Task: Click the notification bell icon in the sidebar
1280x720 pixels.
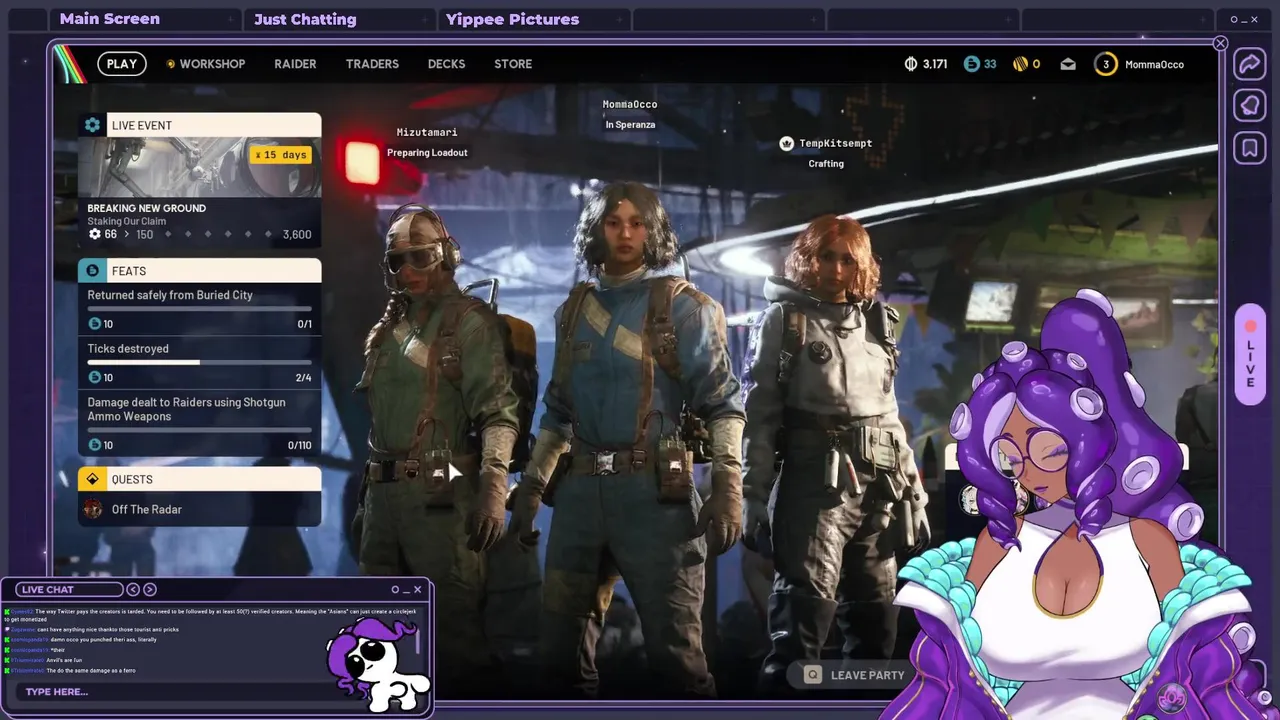Action: [1249, 106]
